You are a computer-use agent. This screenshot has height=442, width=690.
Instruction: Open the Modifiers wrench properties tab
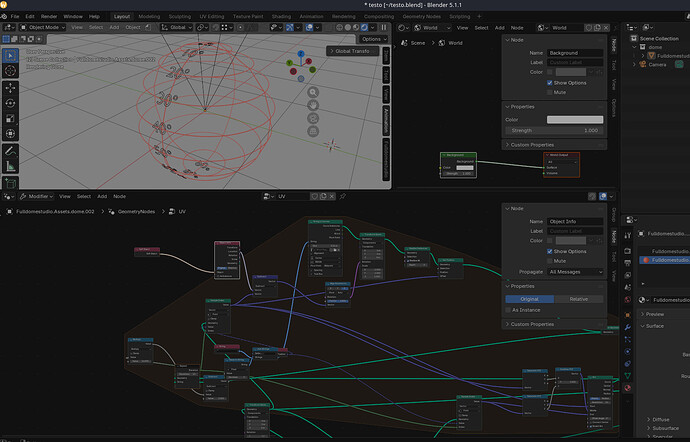click(628, 328)
